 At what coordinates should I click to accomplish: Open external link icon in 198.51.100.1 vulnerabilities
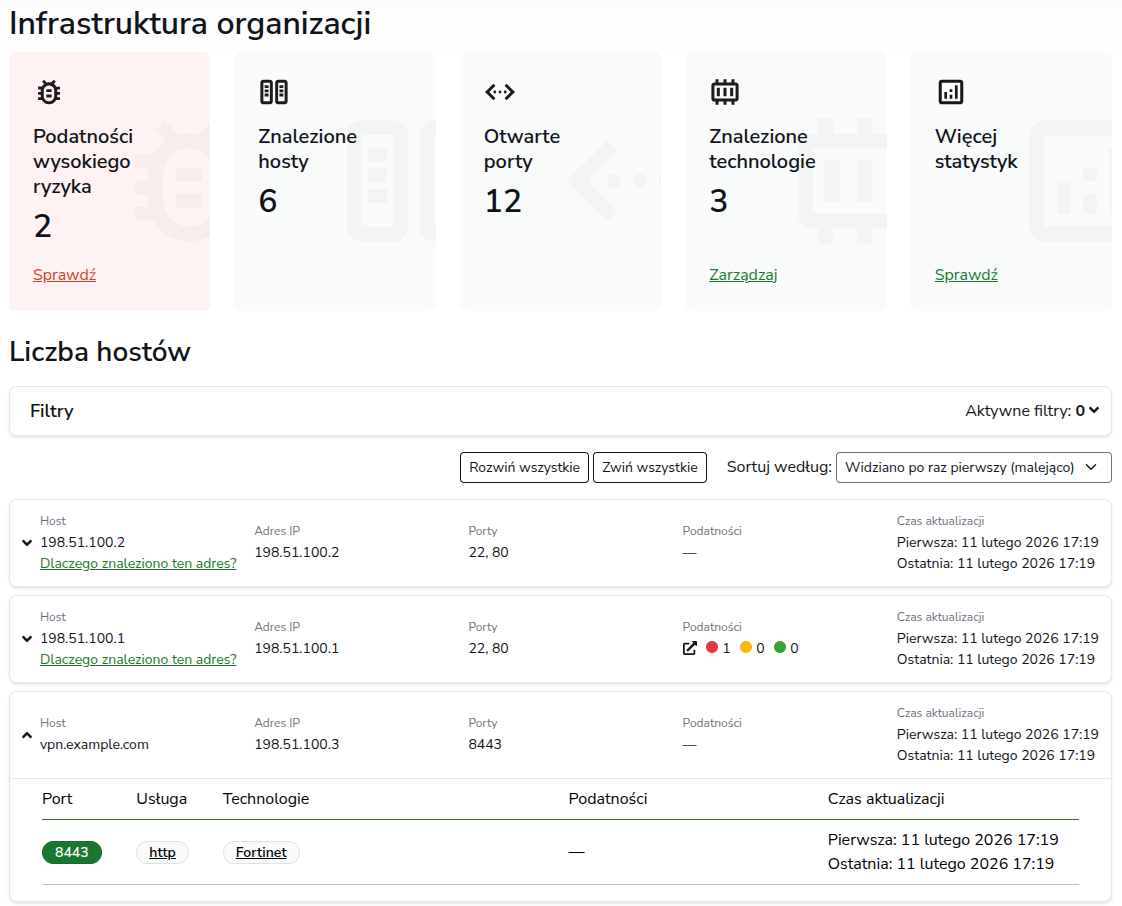[689, 648]
